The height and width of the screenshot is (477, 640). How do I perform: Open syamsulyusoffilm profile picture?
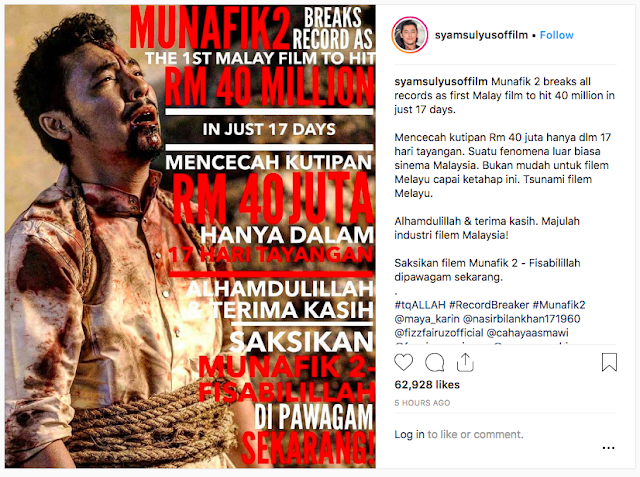410,35
